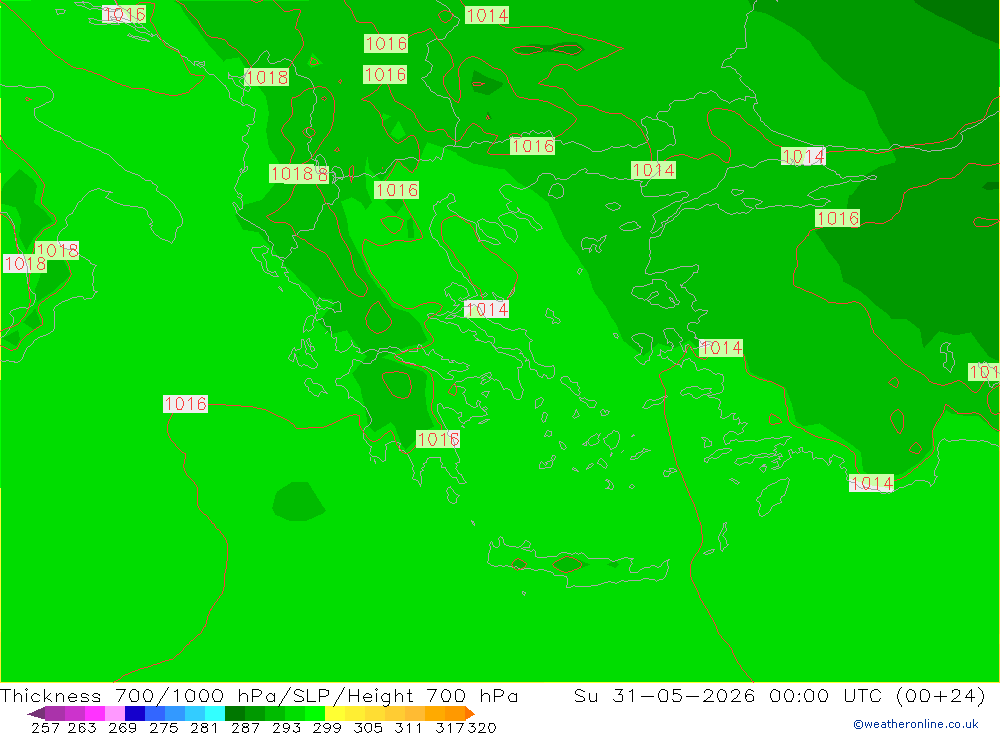This screenshot has width=1000, height=733.
Task: Click the 299 legend value
Action: pos(327,727)
